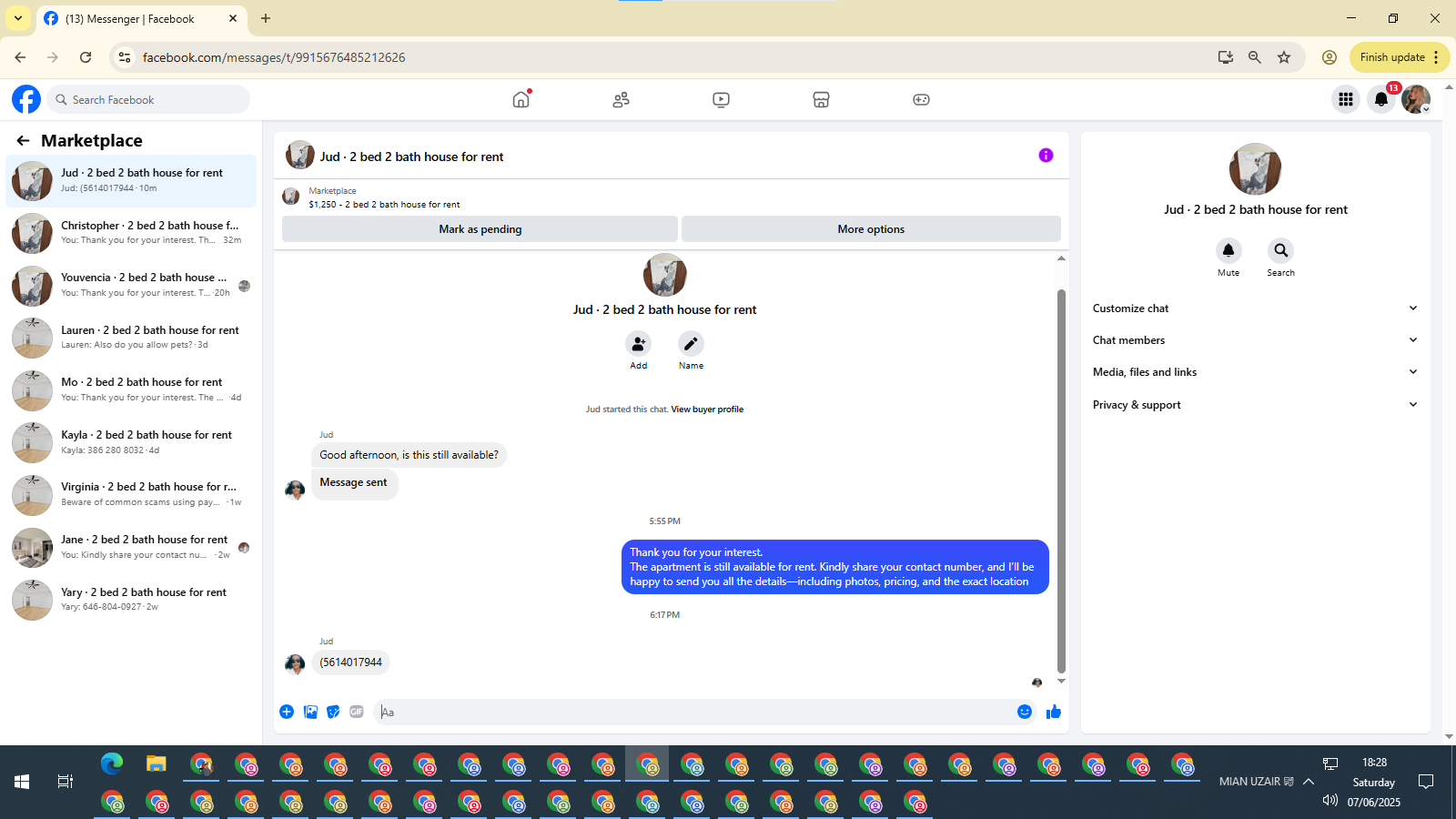
Task: Open Kayla conversation in the list
Action: [x=131, y=442]
